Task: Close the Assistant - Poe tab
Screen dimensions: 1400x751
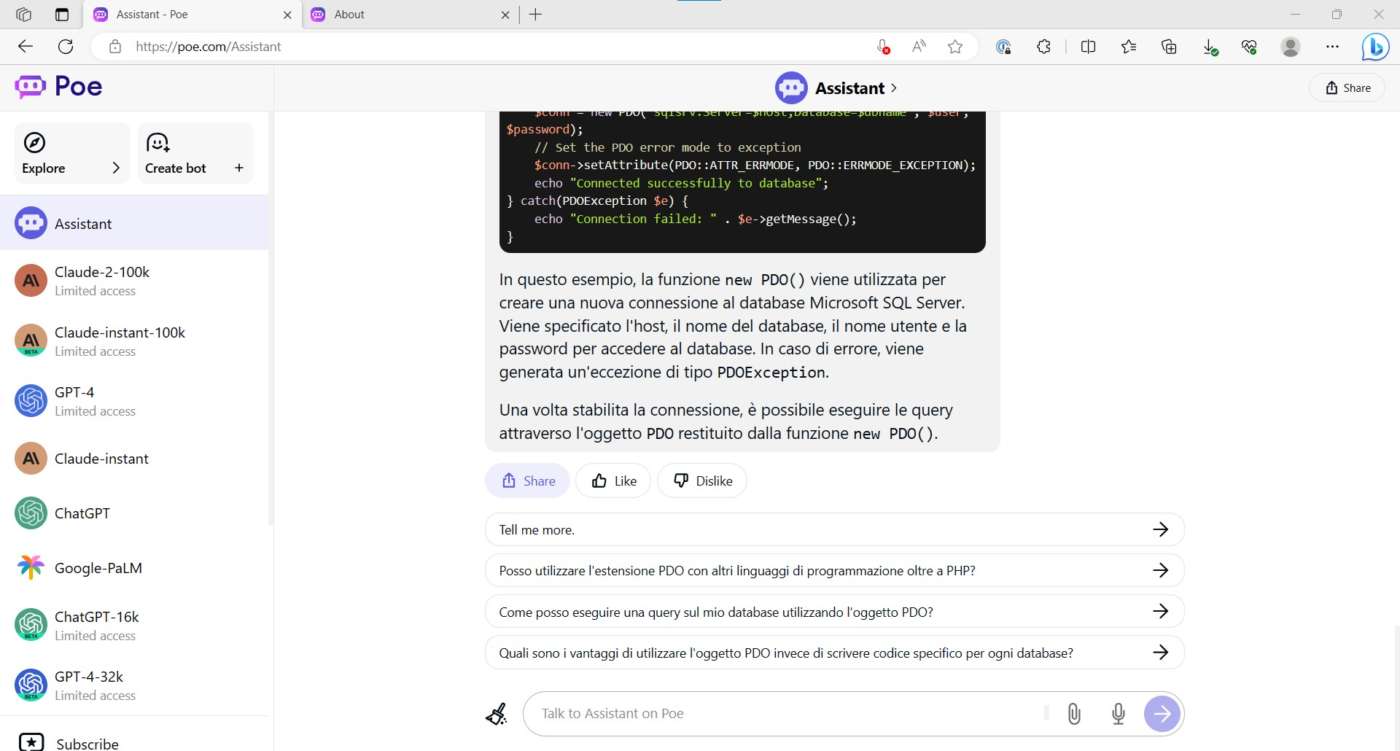Action: click(288, 14)
